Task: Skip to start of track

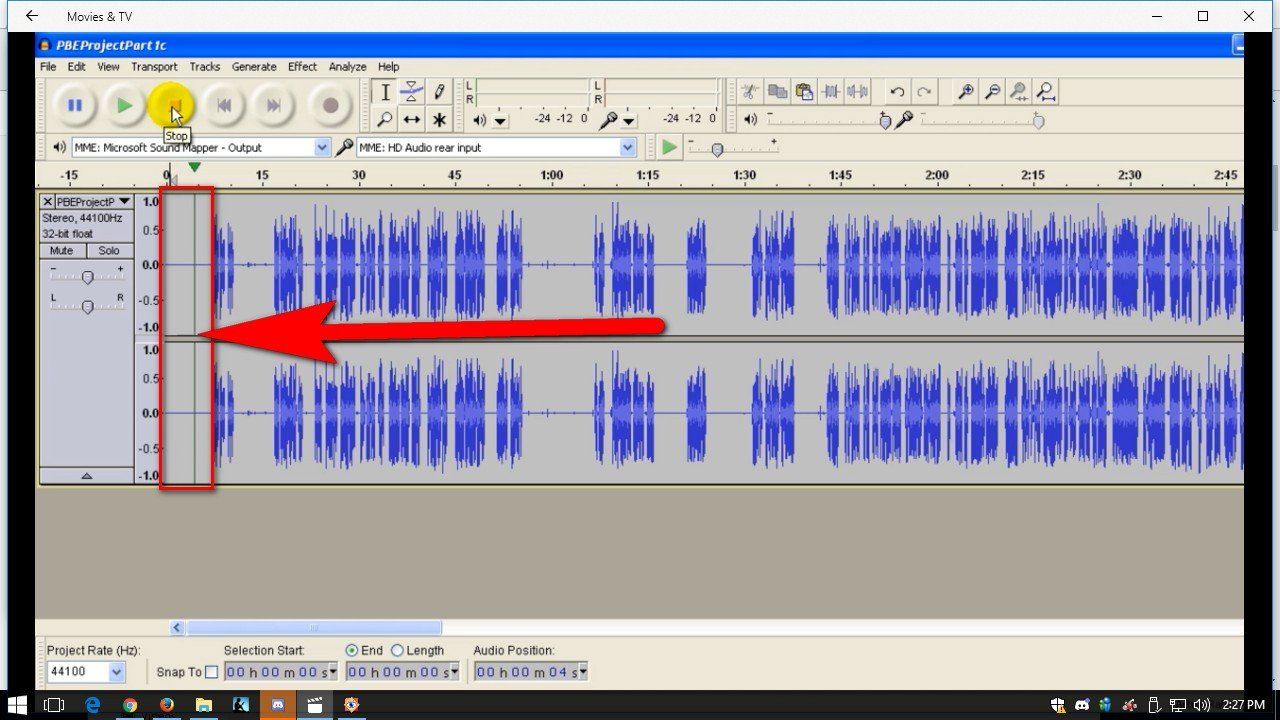Action: [x=225, y=105]
